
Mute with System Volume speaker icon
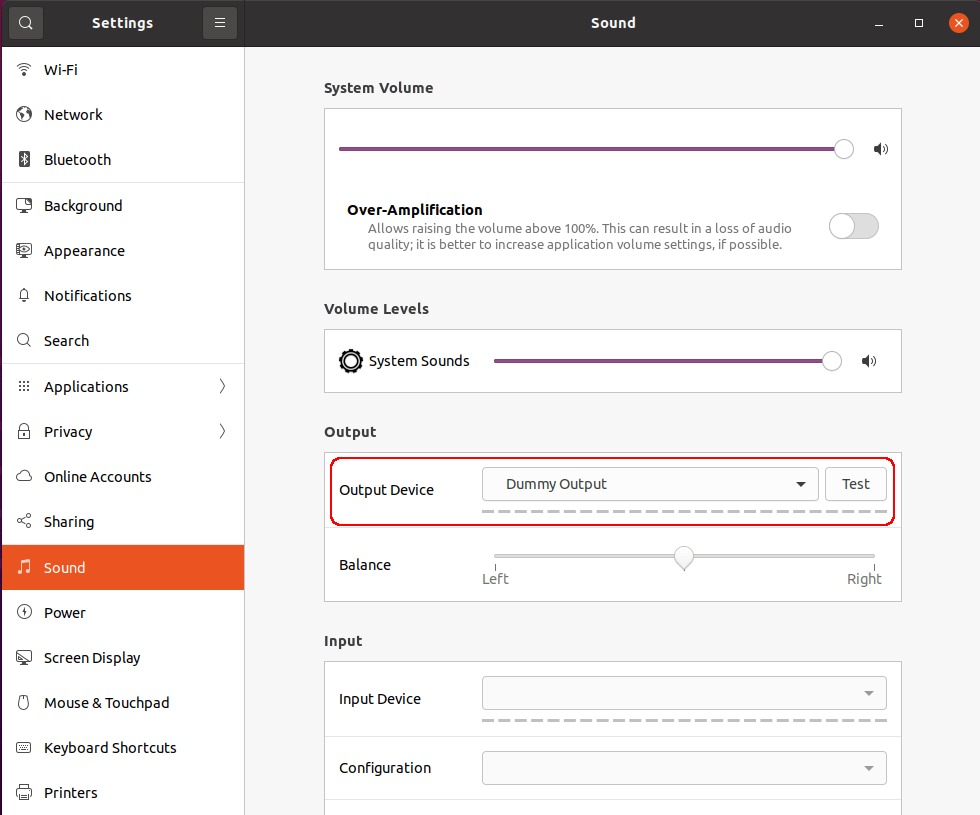[880, 150]
